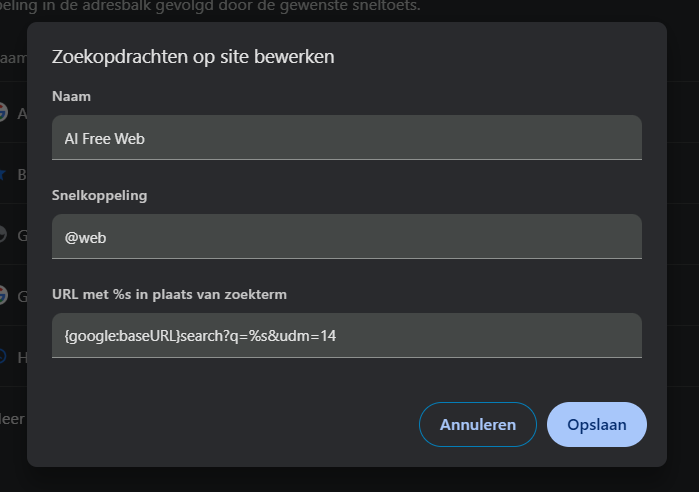699x492 pixels.
Task: Click the Naam field containing AI Free Web
Action: (x=347, y=138)
